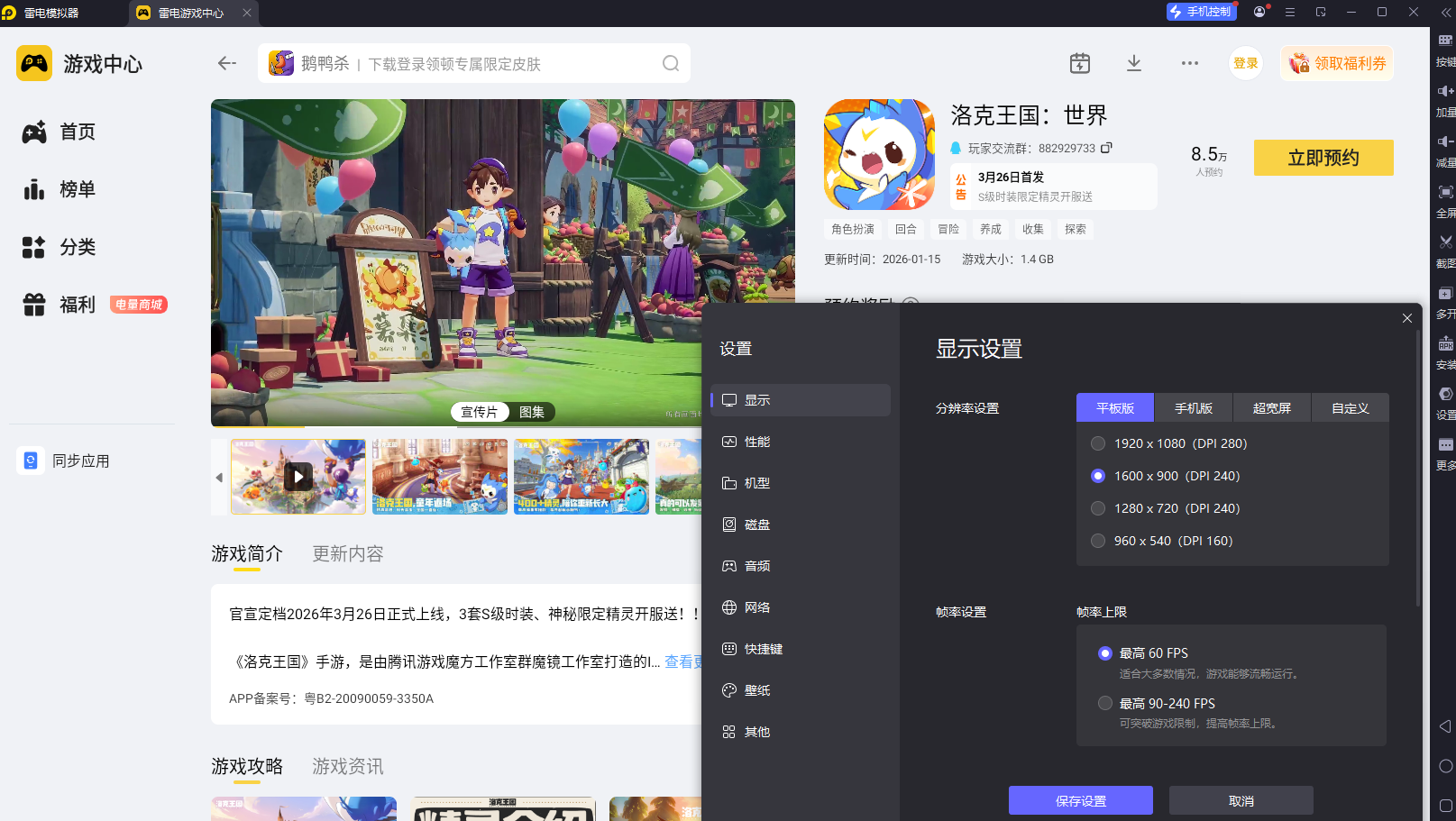Go back using the arrow beside search bar
This screenshot has height=821, width=1456.
(227, 63)
